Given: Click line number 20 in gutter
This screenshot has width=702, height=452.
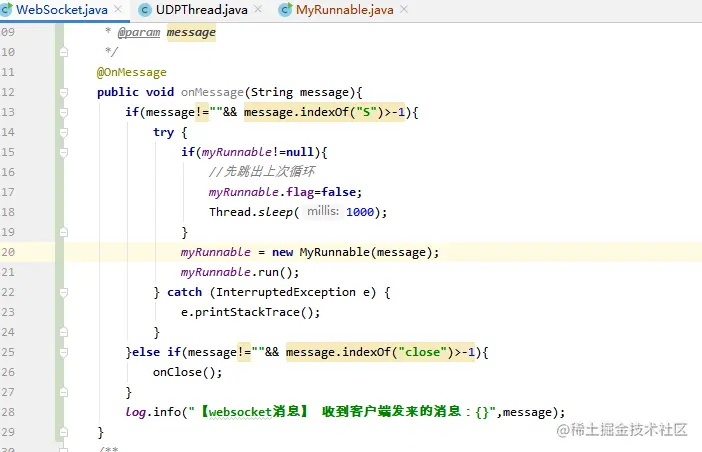Looking at the screenshot, I should pos(8,252).
